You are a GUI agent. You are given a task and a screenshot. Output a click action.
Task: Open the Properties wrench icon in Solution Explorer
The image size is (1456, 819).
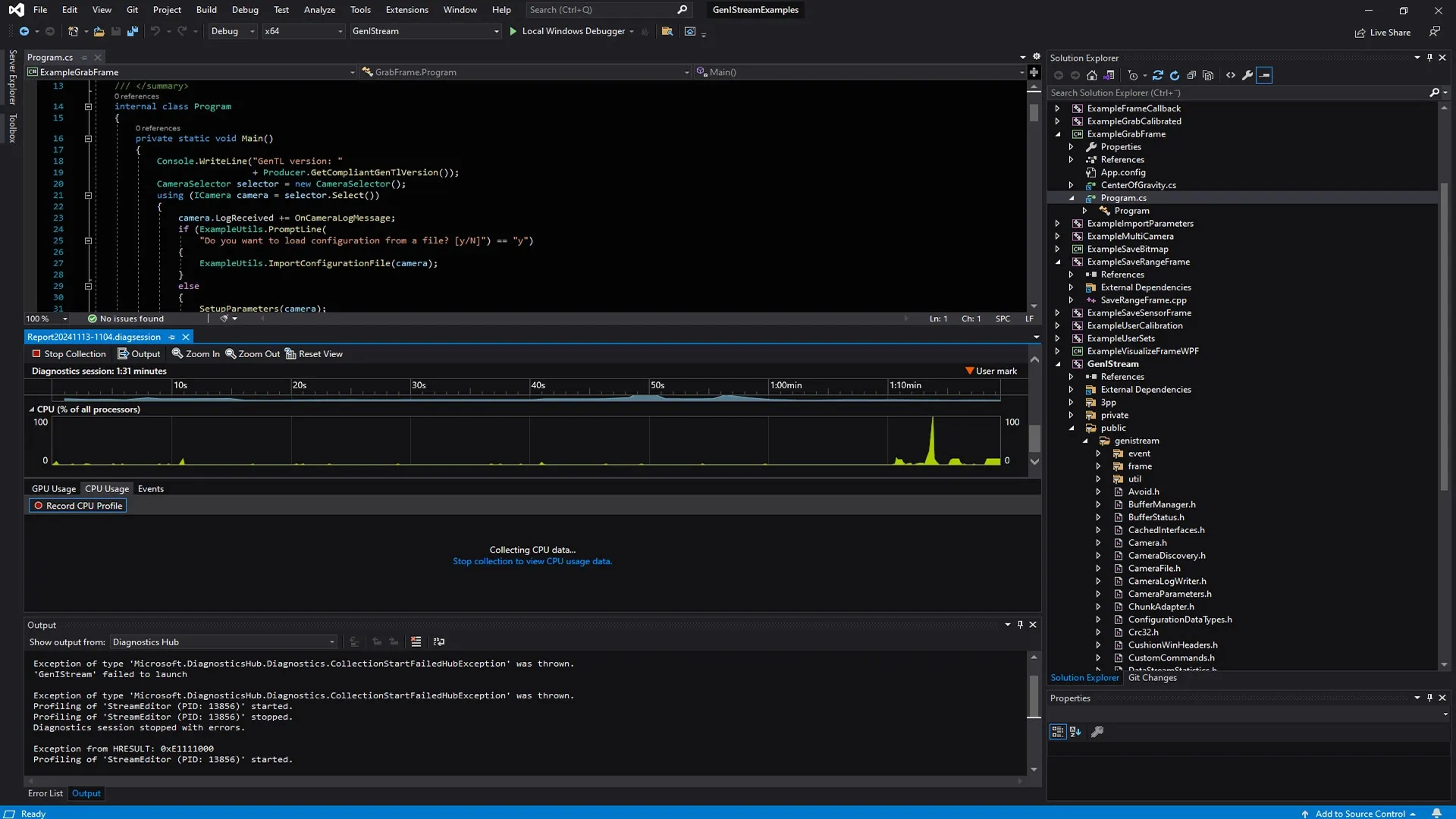pyautogui.click(x=1247, y=75)
